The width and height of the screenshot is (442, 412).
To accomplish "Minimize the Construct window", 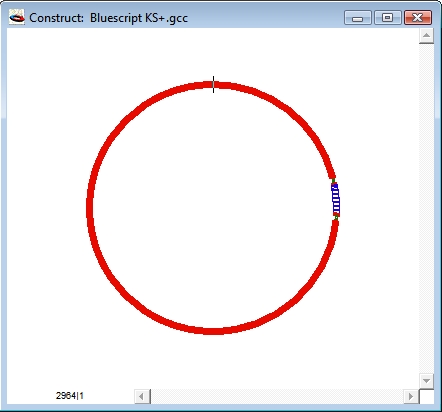I will pyautogui.click(x=358, y=17).
